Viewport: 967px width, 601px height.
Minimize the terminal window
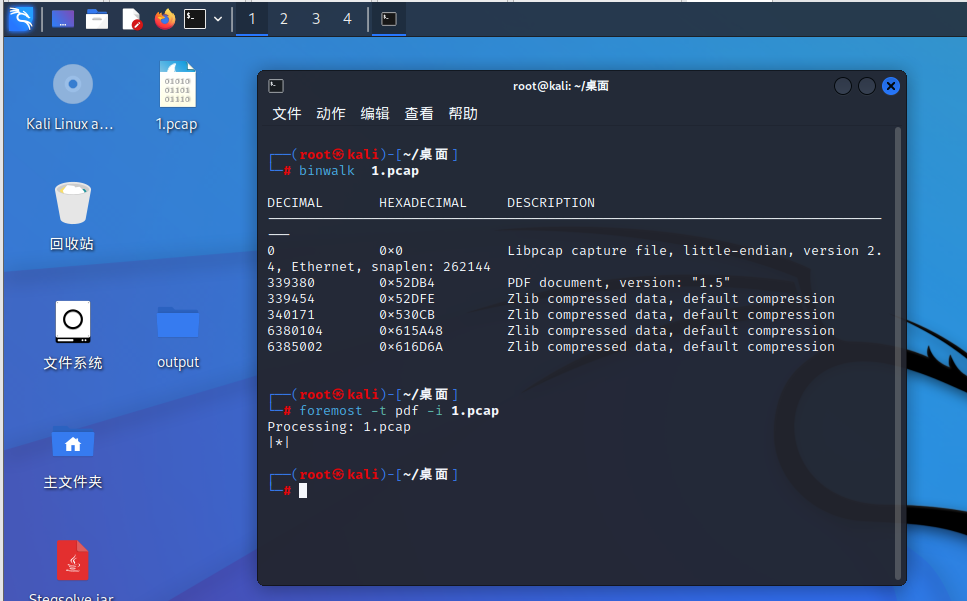[842, 86]
